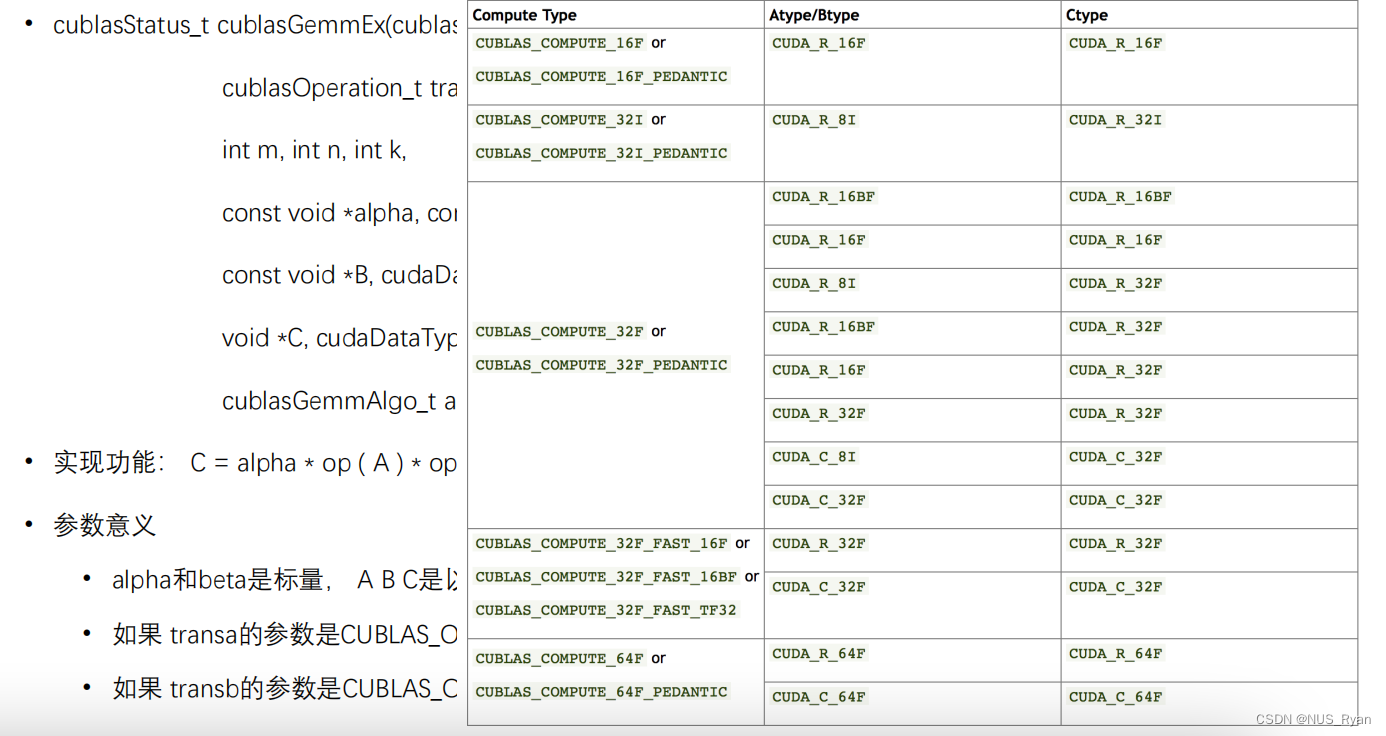Click the "int m, int n, int k," line
Viewport: 1386px width, 736px height.
point(314,150)
